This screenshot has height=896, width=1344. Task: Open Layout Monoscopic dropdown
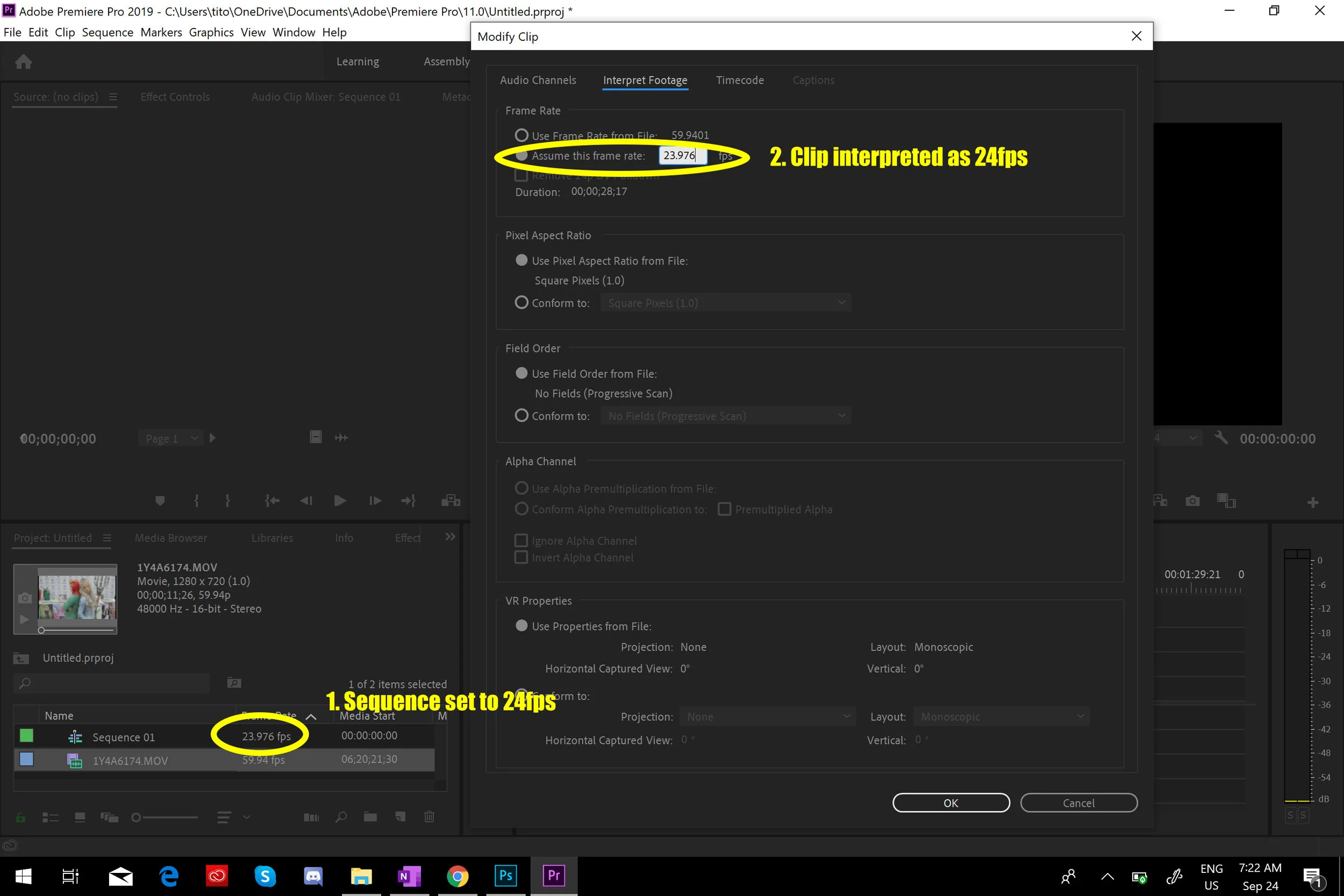click(1001, 716)
